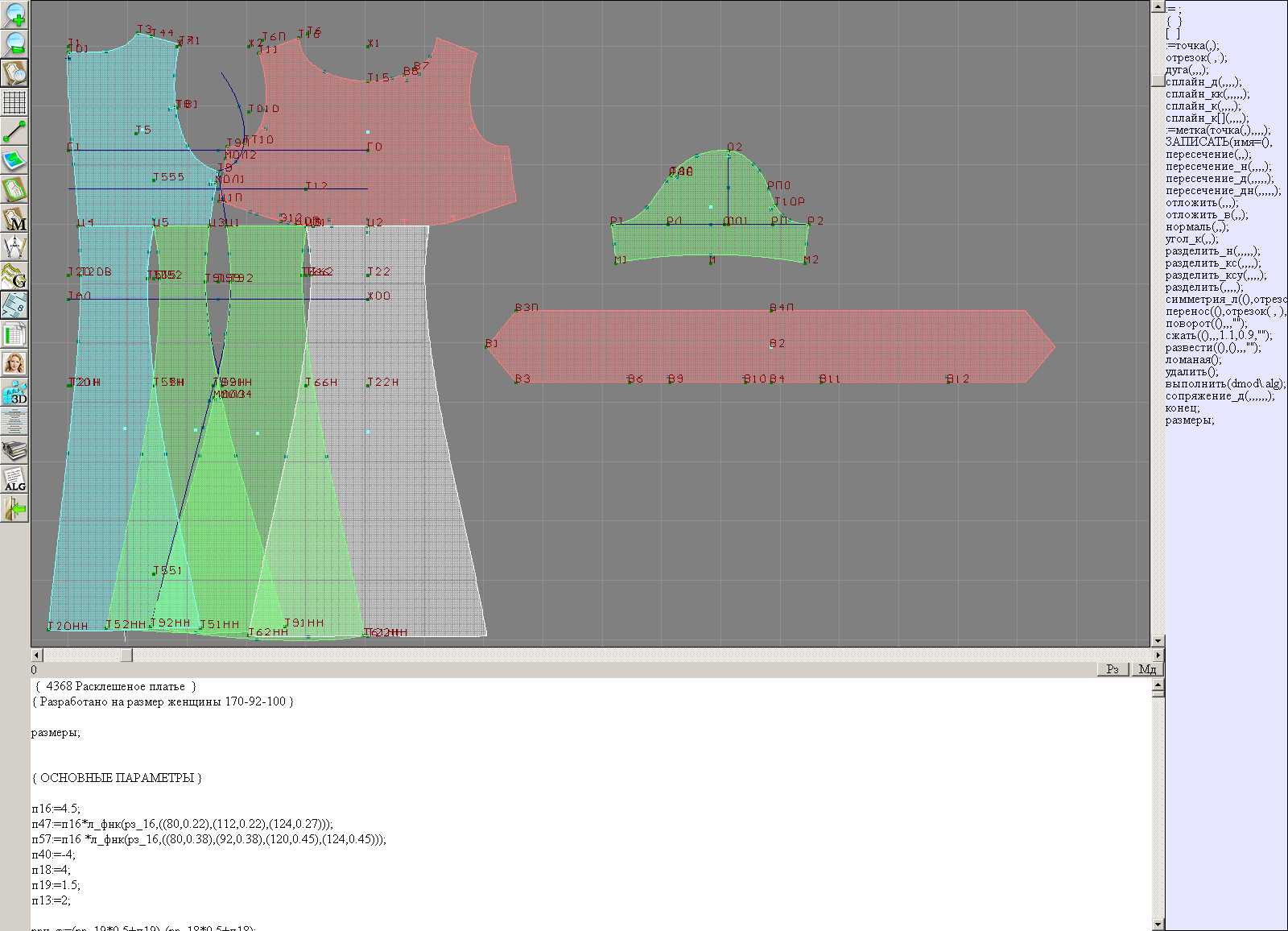Select the line segment measuring tool

coord(14,131)
